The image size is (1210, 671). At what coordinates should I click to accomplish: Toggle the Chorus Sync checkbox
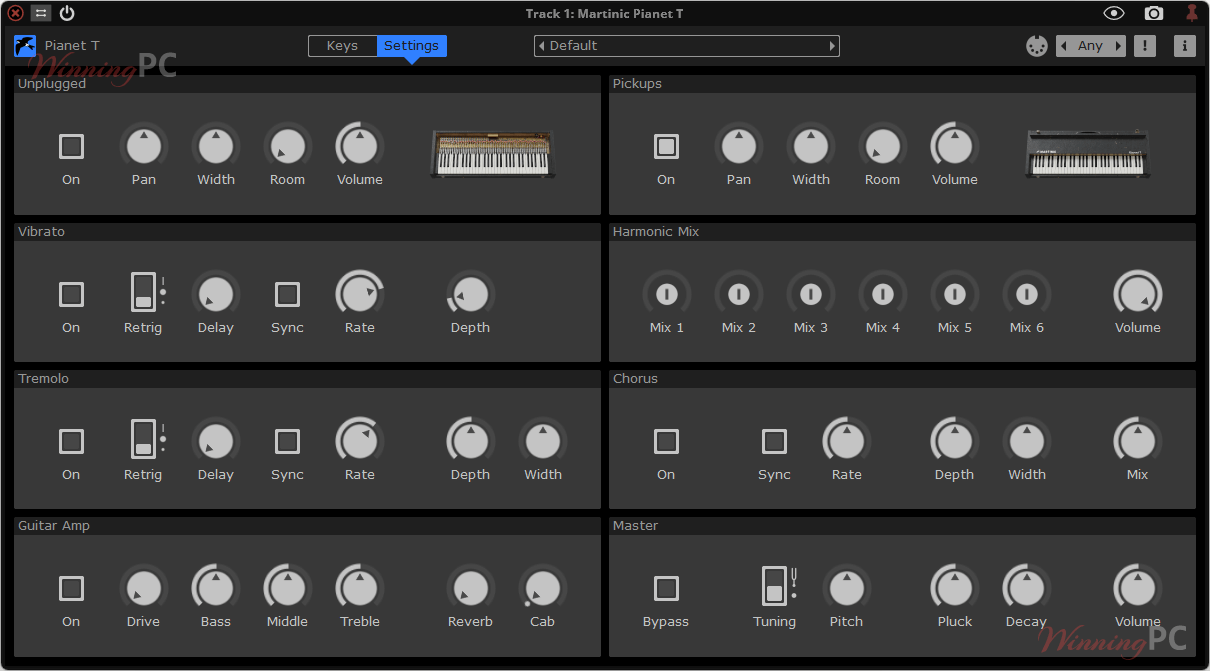774,441
